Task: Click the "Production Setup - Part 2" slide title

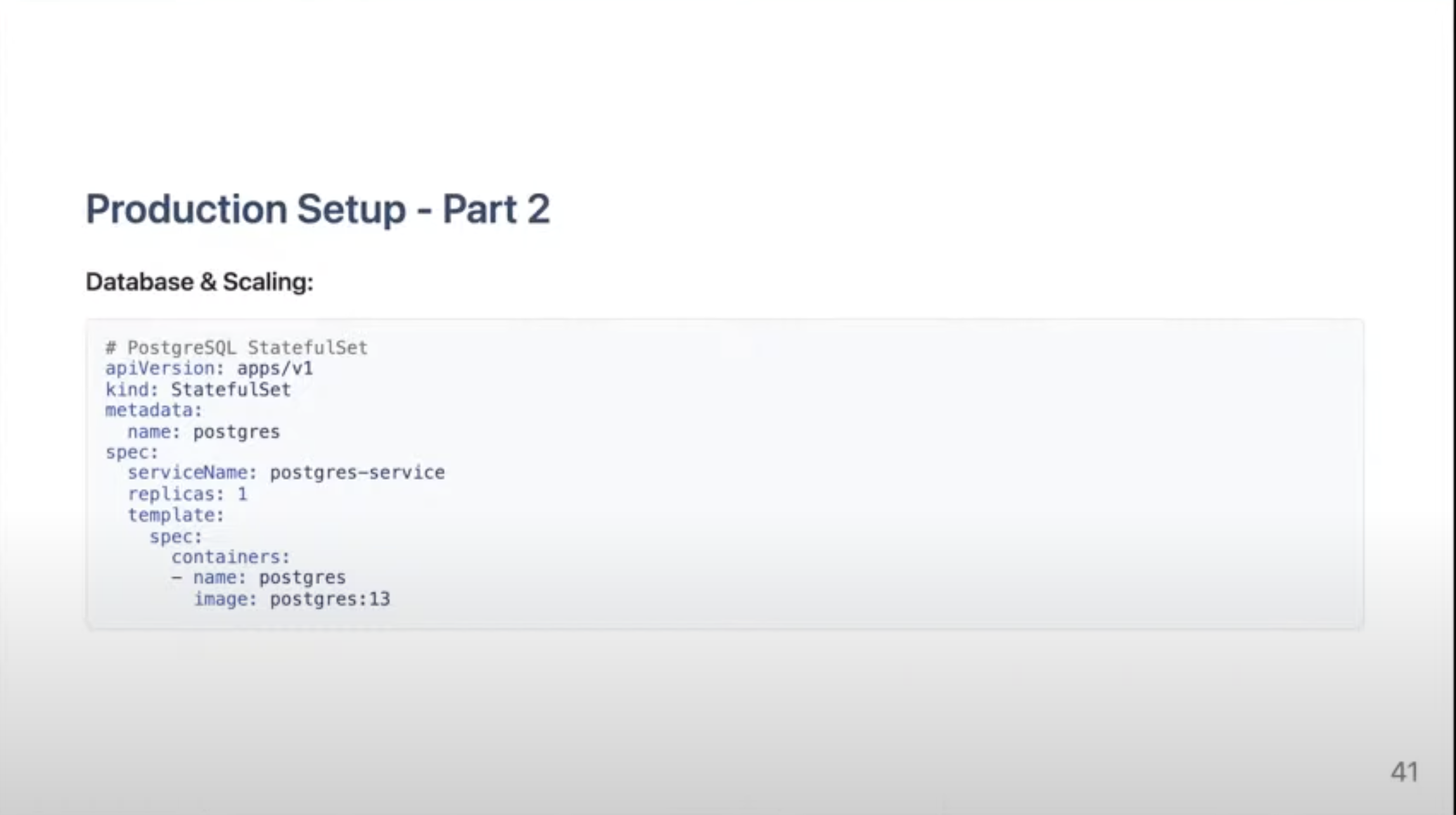Action: [317, 209]
